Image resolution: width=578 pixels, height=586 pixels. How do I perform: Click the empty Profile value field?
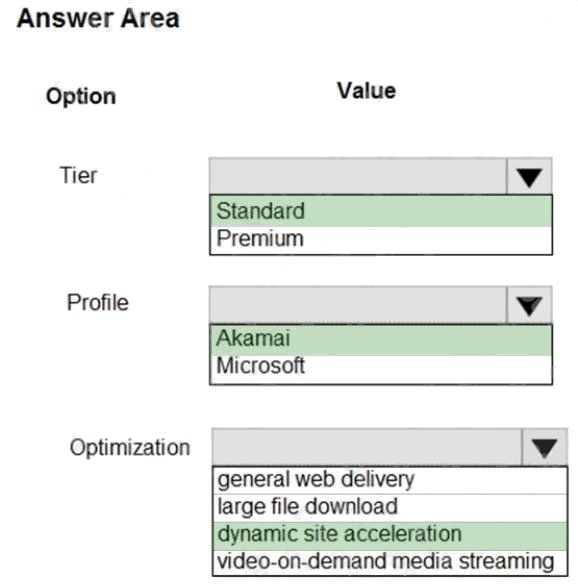pos(358,305)
